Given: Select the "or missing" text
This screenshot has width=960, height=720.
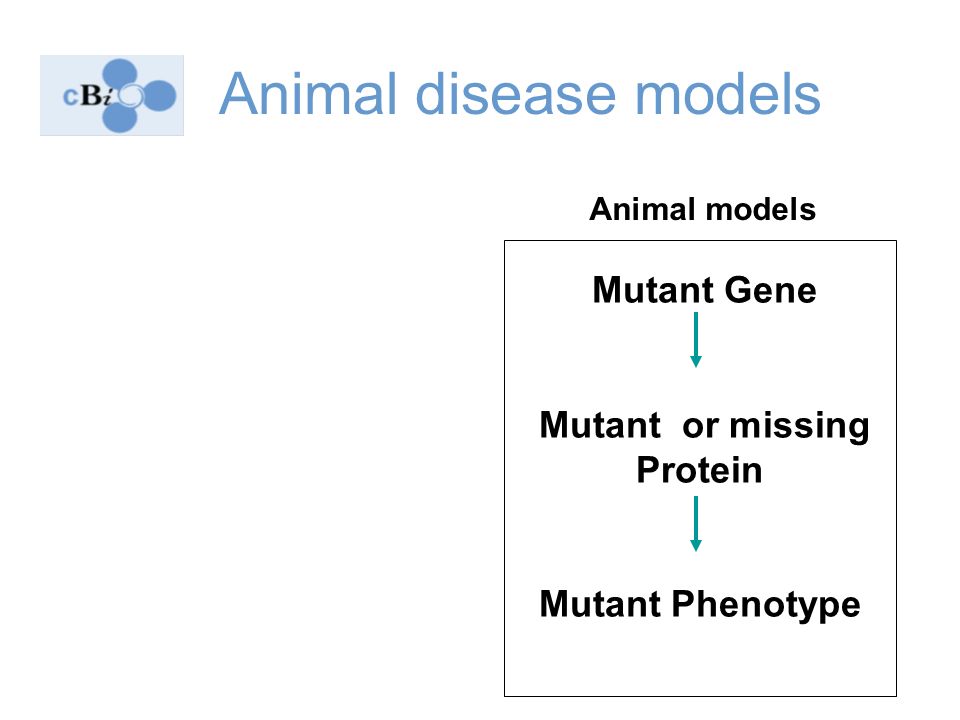Looking at the screenshot, I should coord(776,426).
